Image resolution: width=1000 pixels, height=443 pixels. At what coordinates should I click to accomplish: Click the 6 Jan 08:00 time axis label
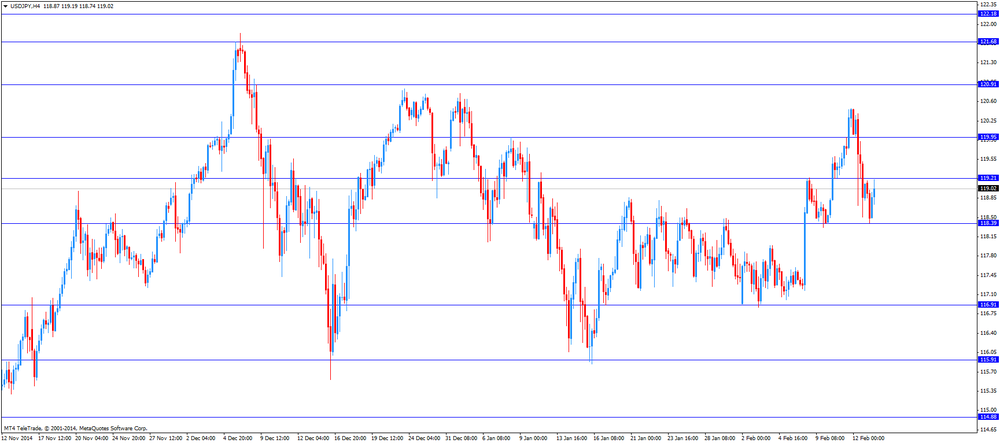click(497, 439)
